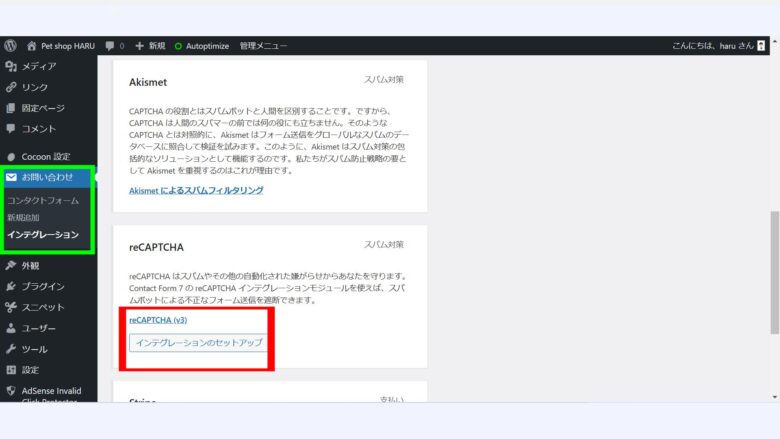Open 管理メニュー in the admin bar
This screenshot has width=780, height=439.
(x=263, y=46)
